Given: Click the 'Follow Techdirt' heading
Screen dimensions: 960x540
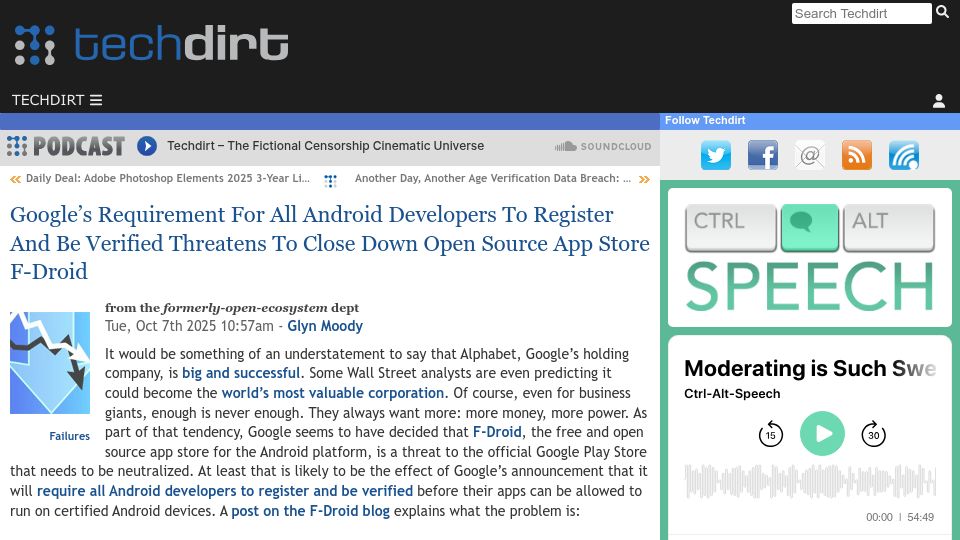Looking at the screenshot, I should [705, 121].
